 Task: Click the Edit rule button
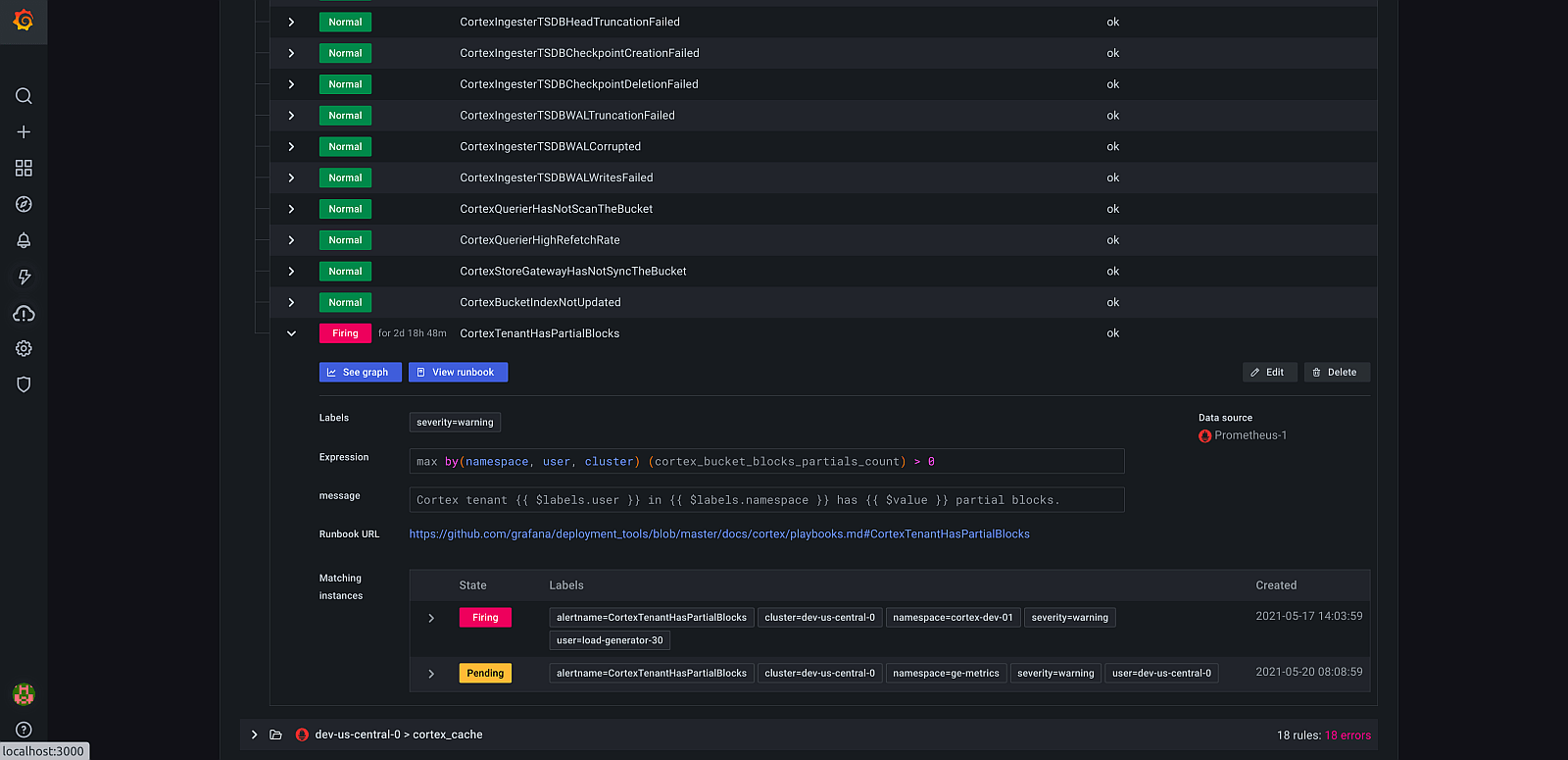tap(1269, 373)
